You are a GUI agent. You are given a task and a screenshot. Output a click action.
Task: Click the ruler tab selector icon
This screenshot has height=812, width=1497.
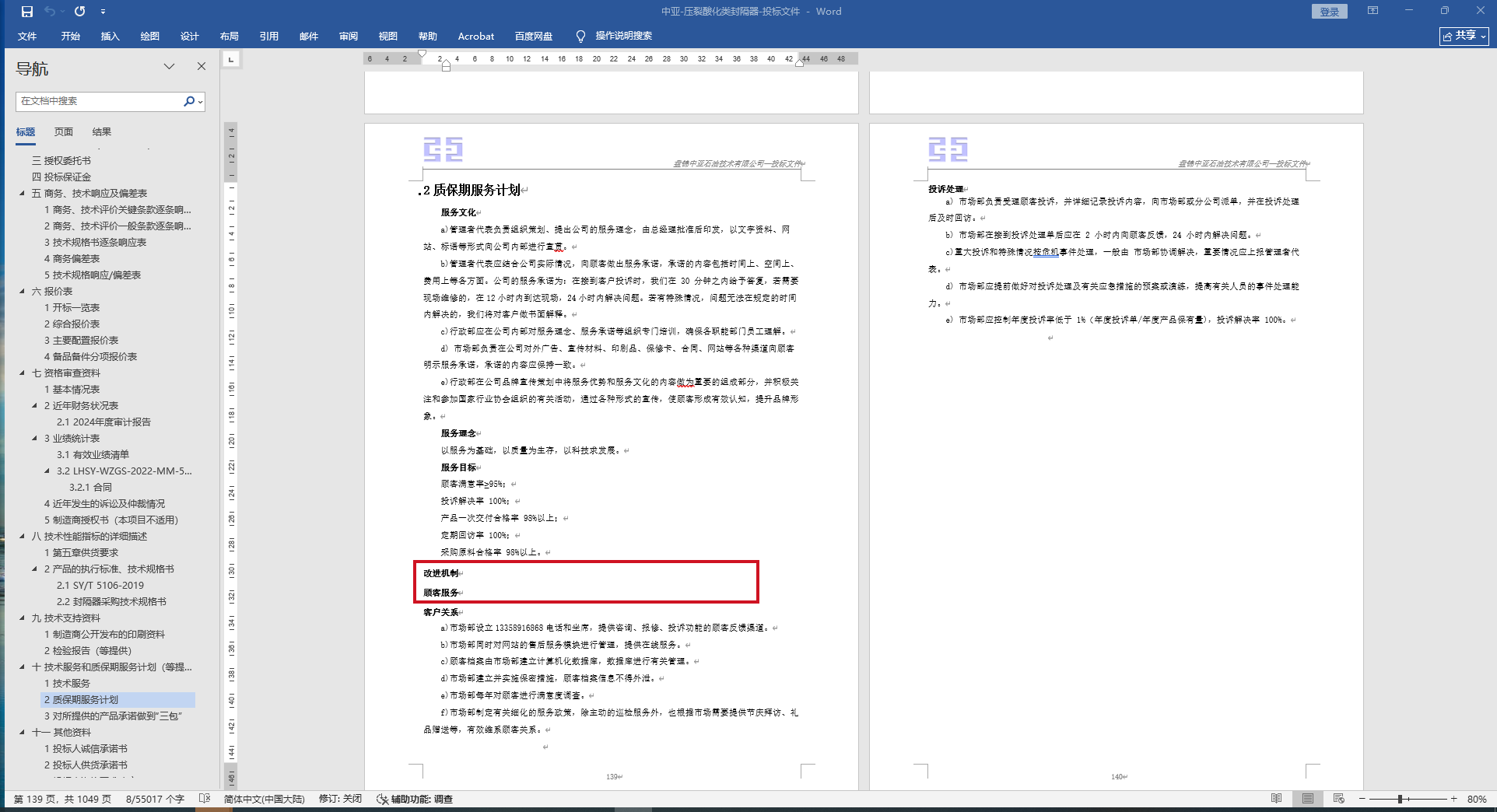click(231, 59)
